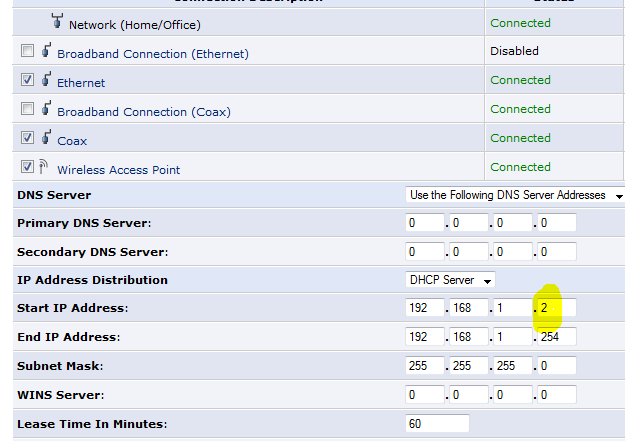625x441 pixels.
Task: Click the last octet of Start IP Address
Action: click(557, 307)
